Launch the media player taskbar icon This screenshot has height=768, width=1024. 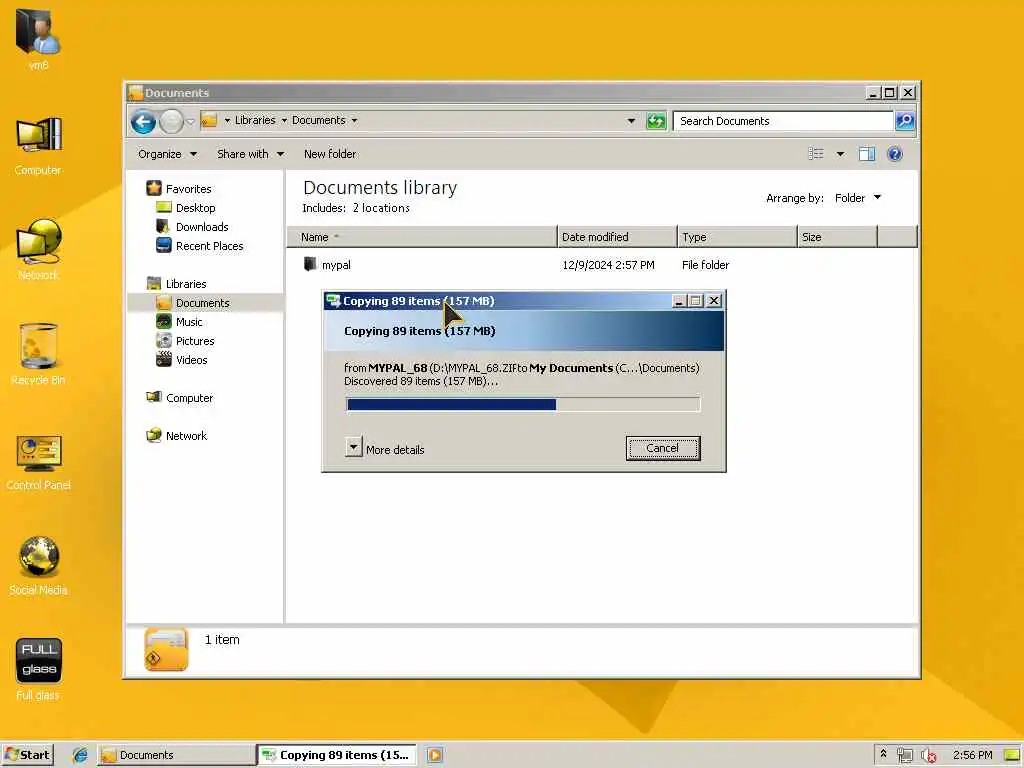point(435,755)
